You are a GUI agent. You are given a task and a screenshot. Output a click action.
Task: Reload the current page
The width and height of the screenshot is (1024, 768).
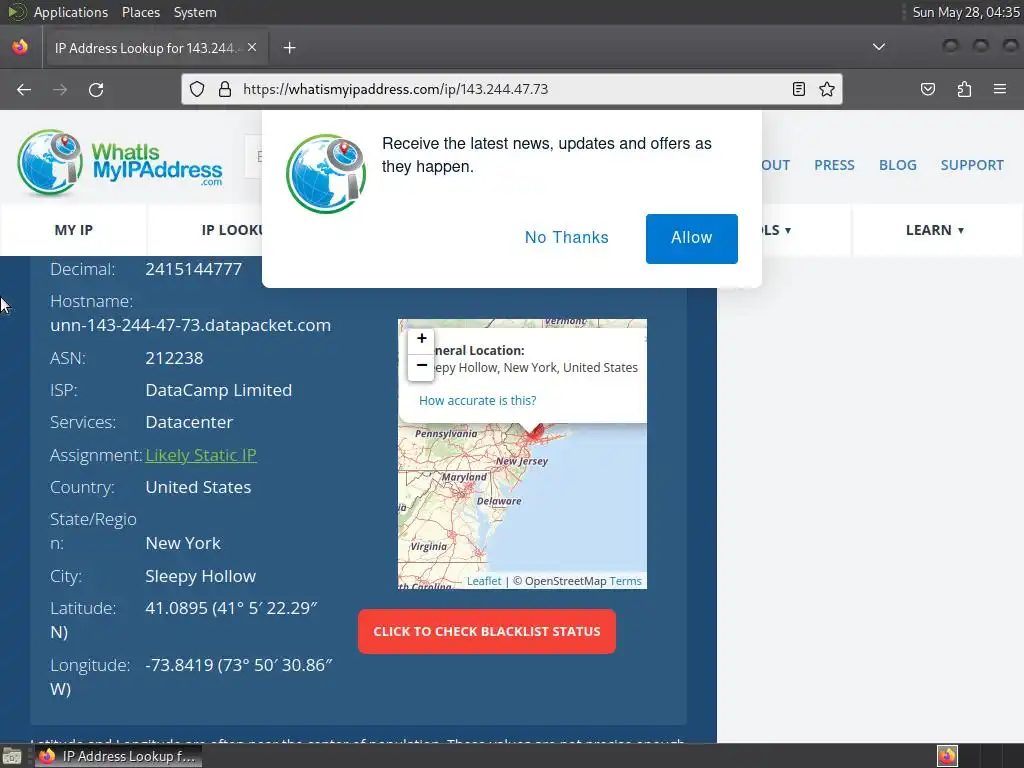96,89
